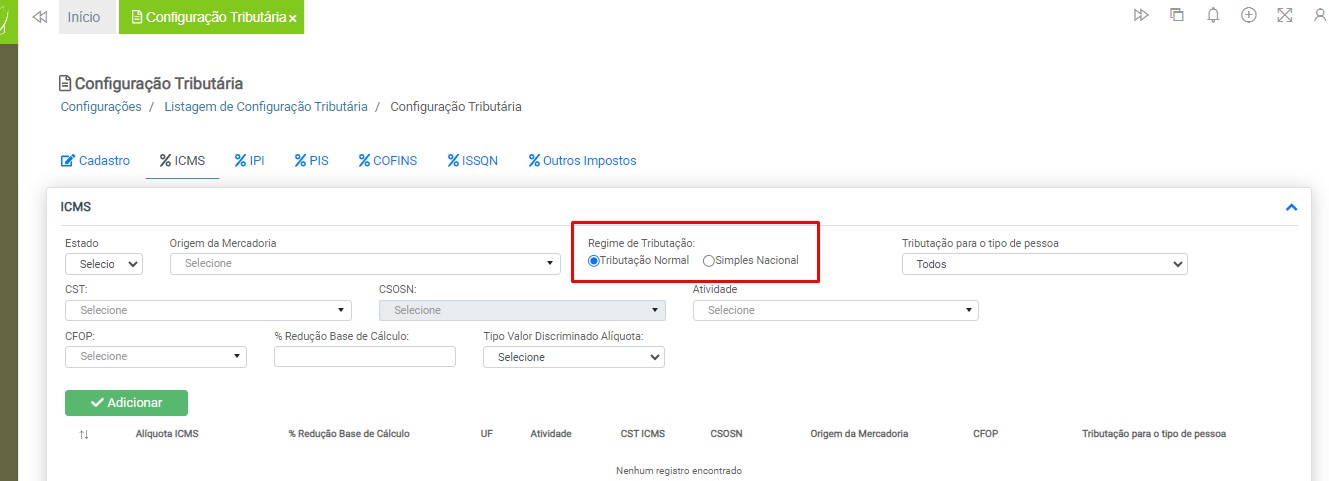The image size is (1329, 481).
Task: Click the fast-forward double-arrow icon
Action: pos(1141,16)
